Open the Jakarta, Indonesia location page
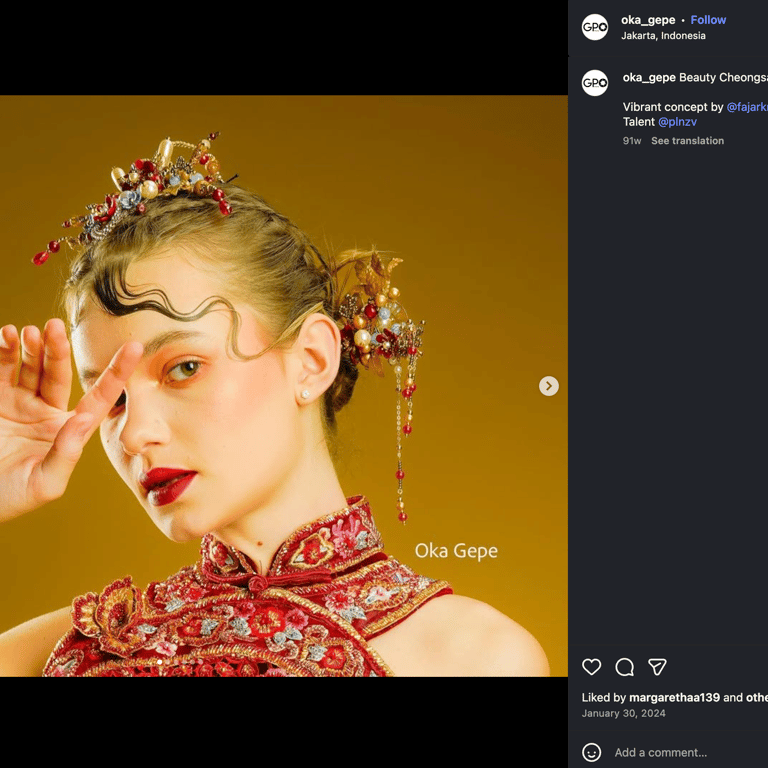This screenshot has width=768, height=768. pyautogui.click(x=663, y=36)
